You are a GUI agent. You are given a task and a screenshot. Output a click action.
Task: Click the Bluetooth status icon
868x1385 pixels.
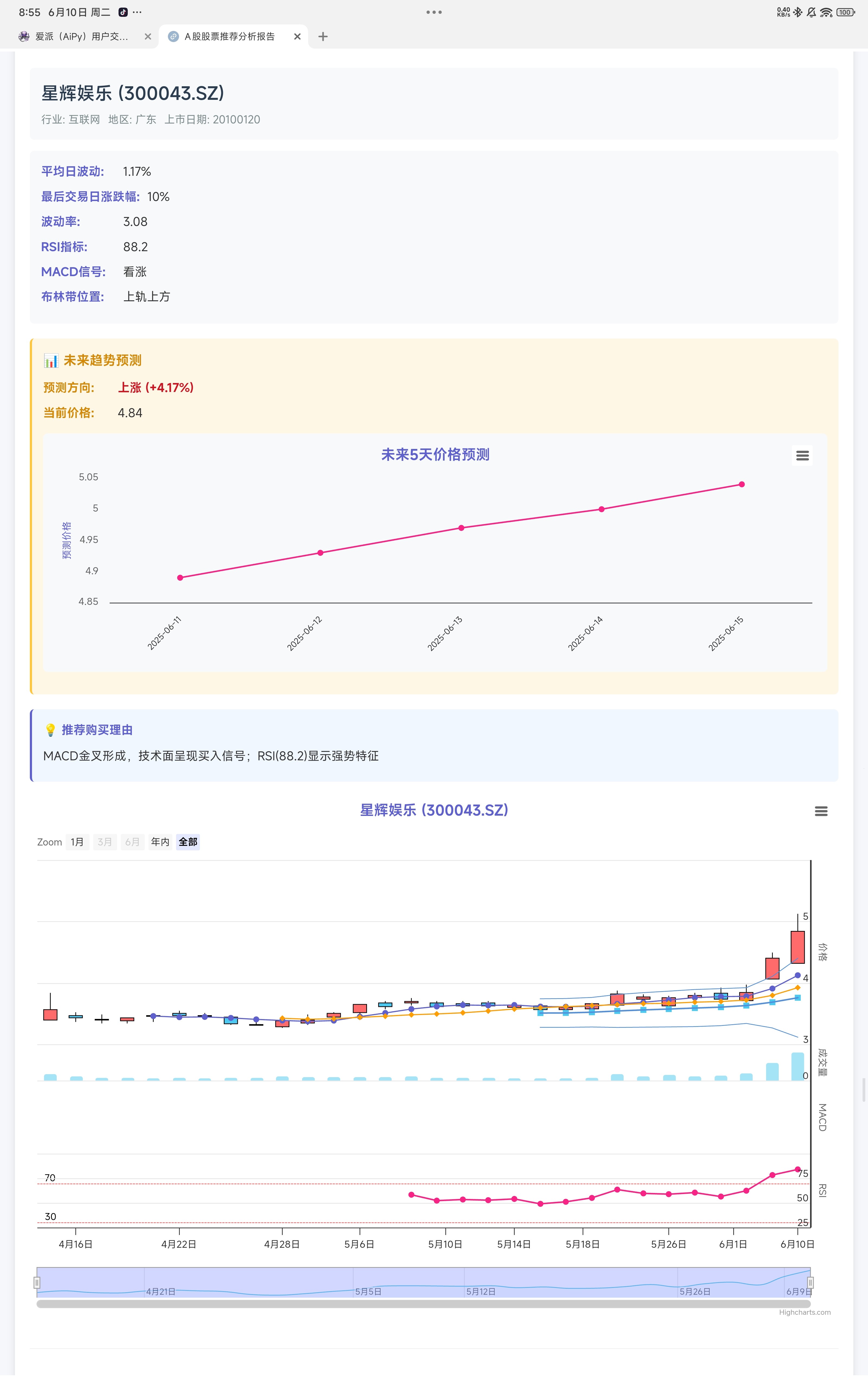click(797, 12)
